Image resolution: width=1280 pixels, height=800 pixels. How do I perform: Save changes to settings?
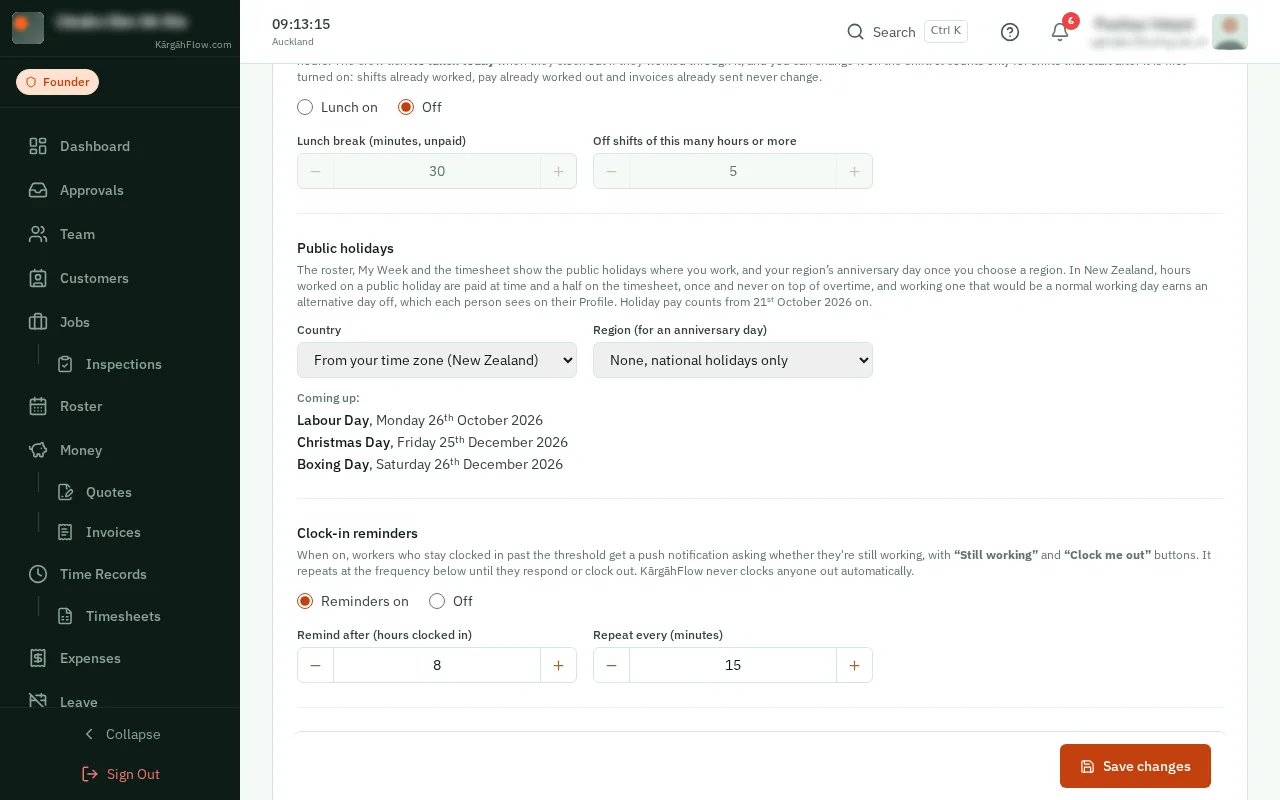point(1135,766)
